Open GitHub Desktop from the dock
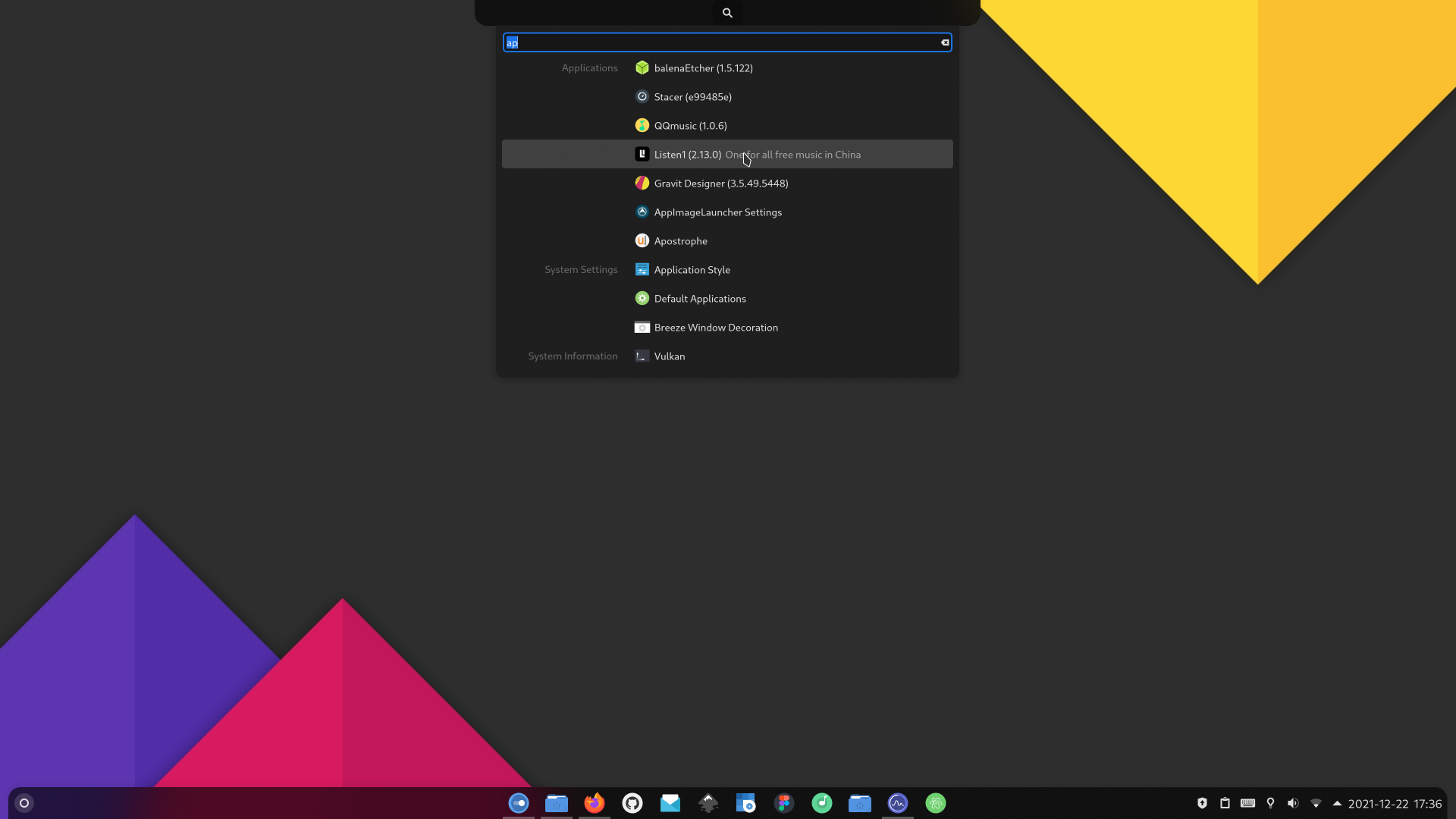The width and height of the screenshot is (1456, 819). click(632, 803)
